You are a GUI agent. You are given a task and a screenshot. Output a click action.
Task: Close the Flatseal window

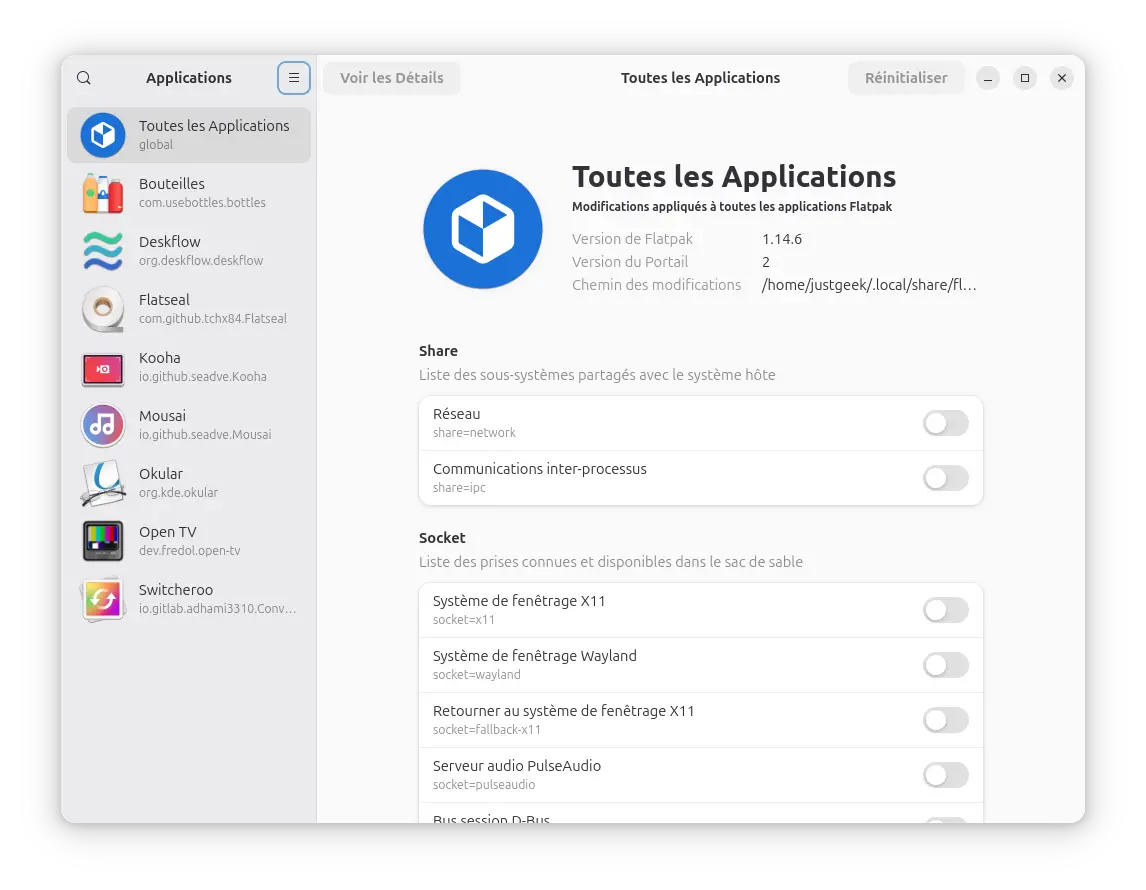(x=1062, y=77)
